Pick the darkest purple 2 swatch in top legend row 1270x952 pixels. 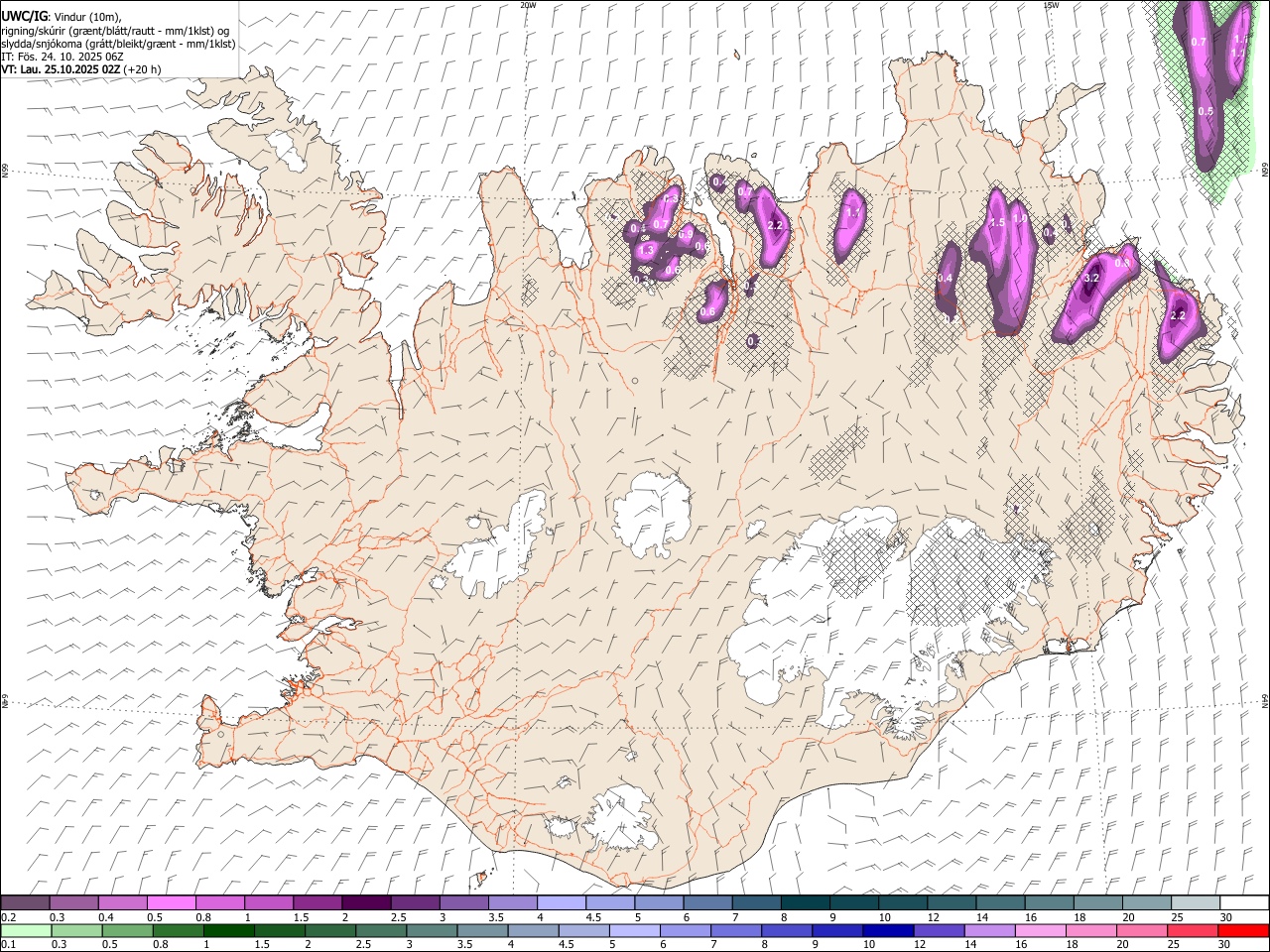366,903
